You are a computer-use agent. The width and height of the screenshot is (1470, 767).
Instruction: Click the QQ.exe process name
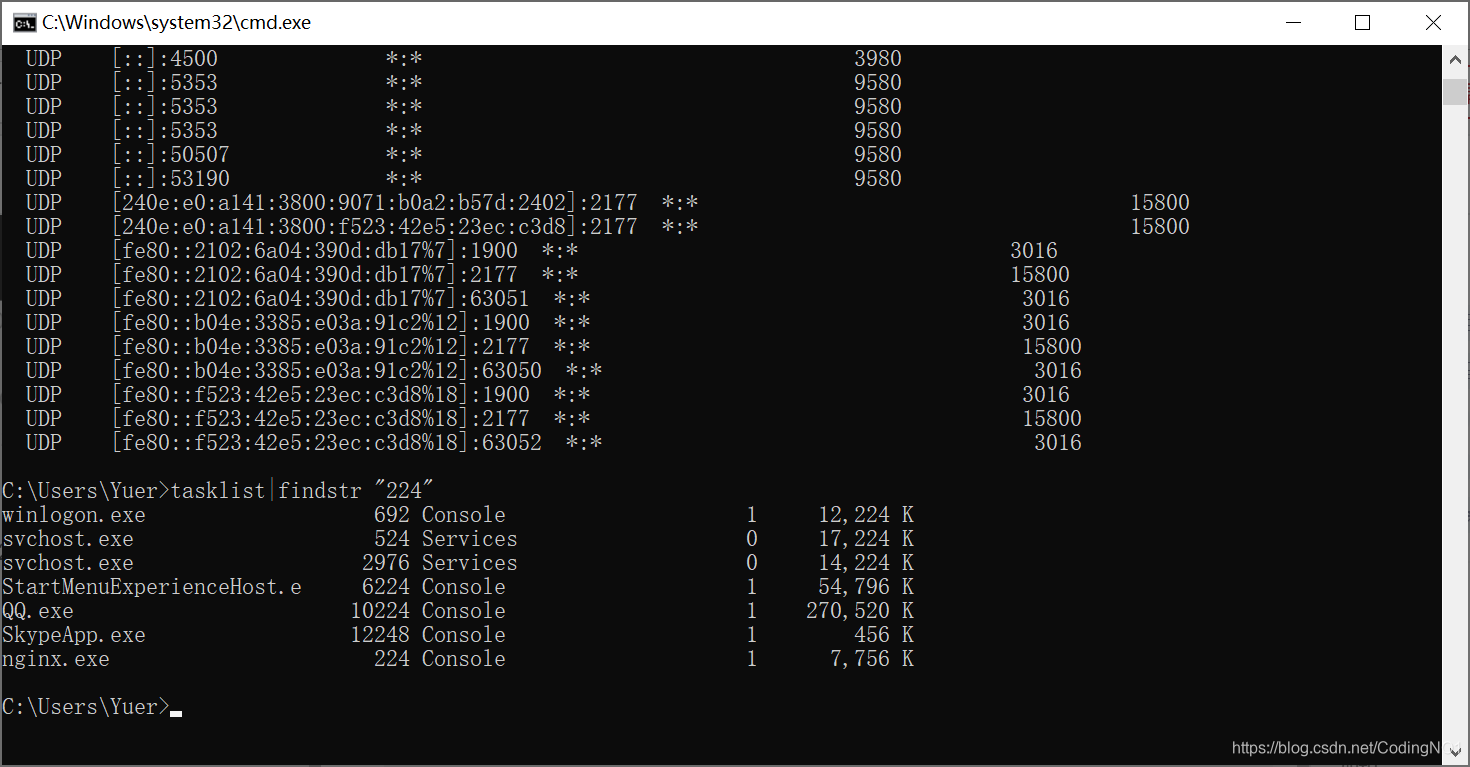click(x=38, y=611)
